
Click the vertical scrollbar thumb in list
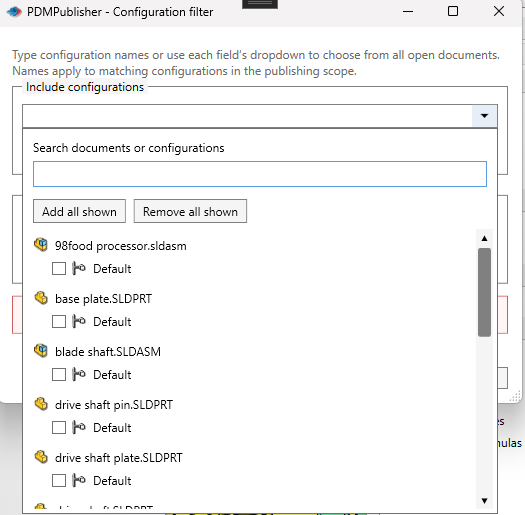484,292
